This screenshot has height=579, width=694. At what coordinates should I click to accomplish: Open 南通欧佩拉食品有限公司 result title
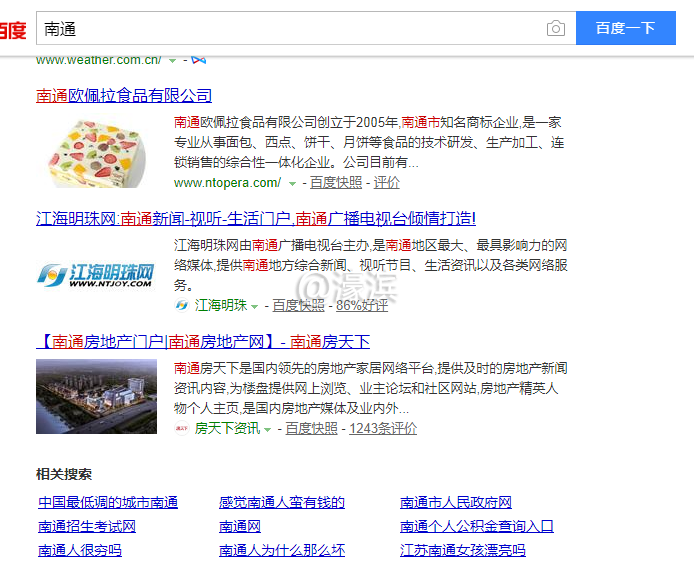point(124,95)
